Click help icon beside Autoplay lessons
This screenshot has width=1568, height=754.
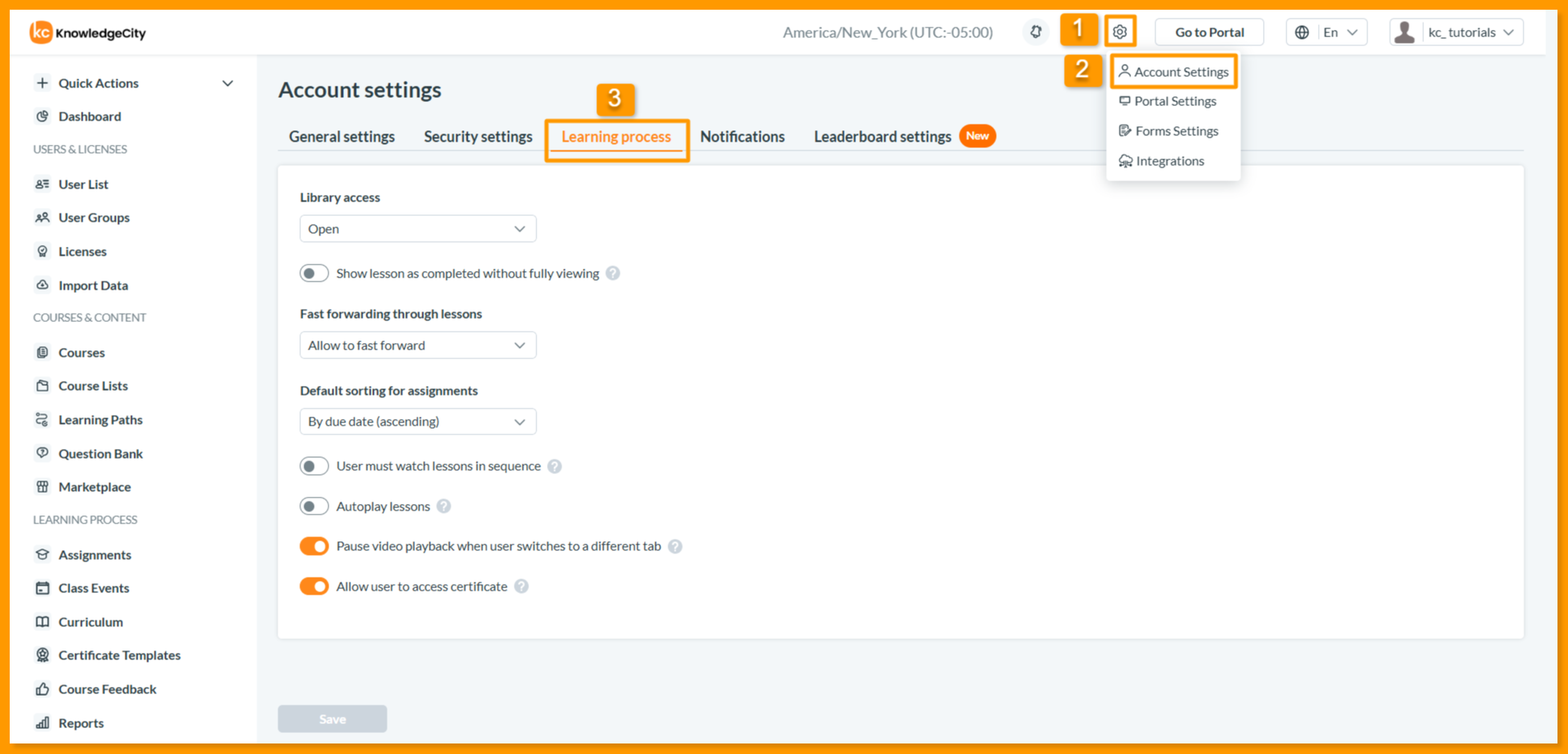click(x=443, y=506)
